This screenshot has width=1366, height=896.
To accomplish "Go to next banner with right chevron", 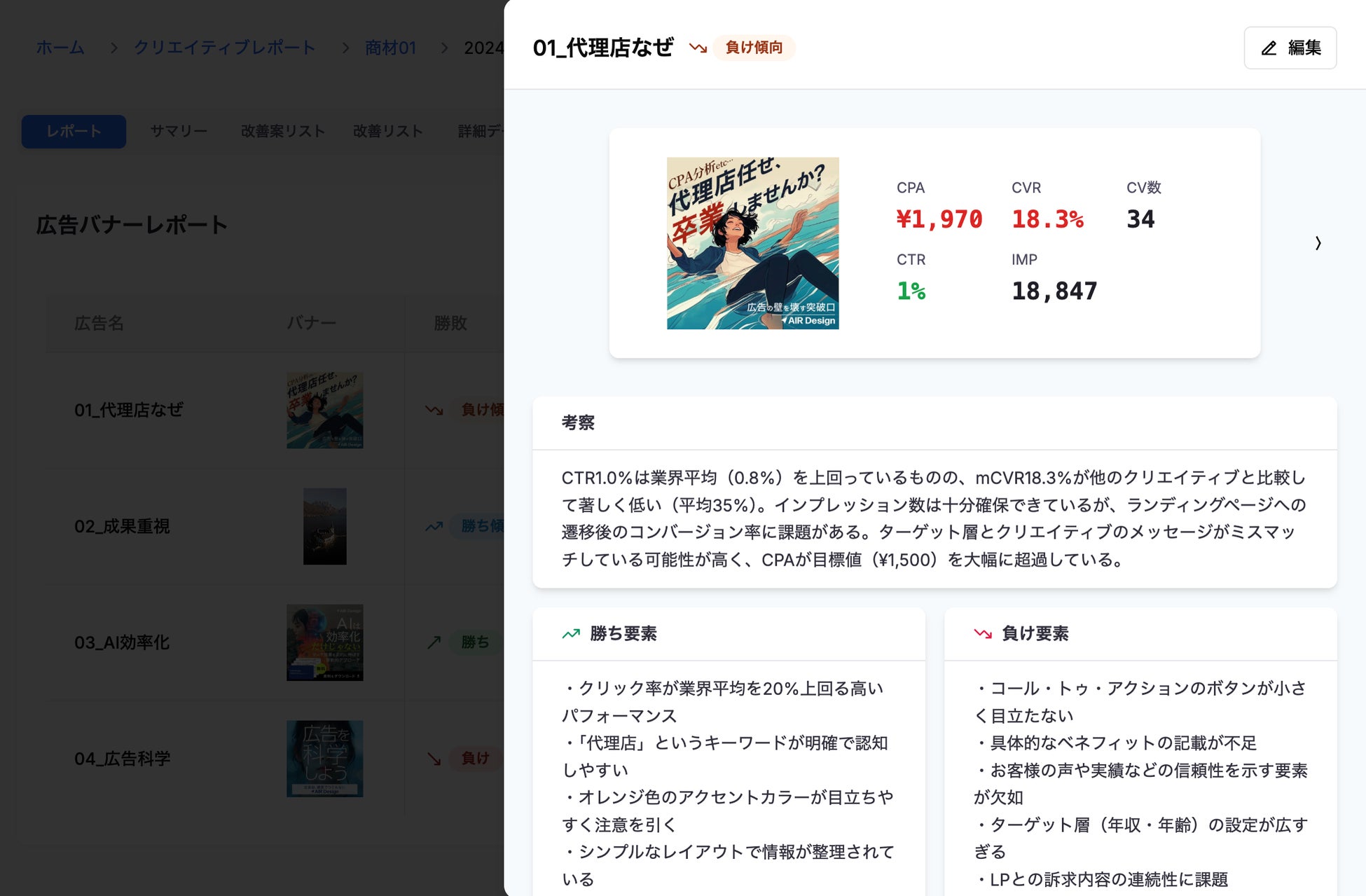I will pos(1318,243).
